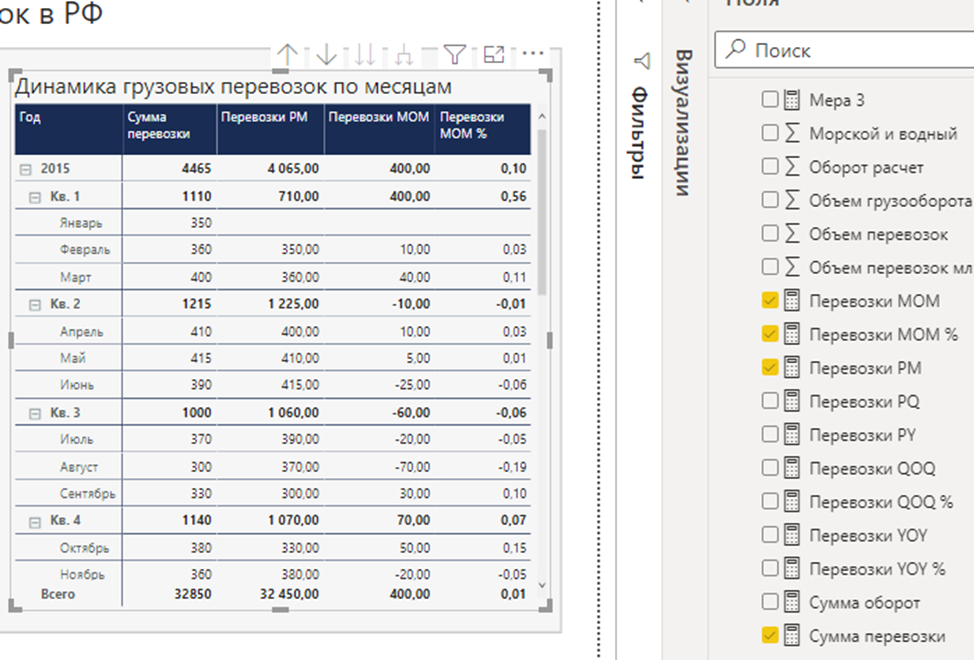Click the calculator icon beside Перевозки YOY %
This screenshot has height=660, width=974.
click(792, 569)
